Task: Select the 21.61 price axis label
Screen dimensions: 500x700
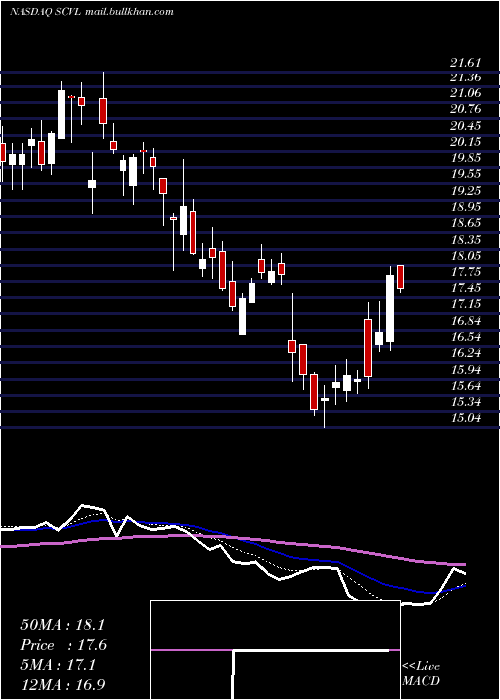Action: click(x=465, y=63)
